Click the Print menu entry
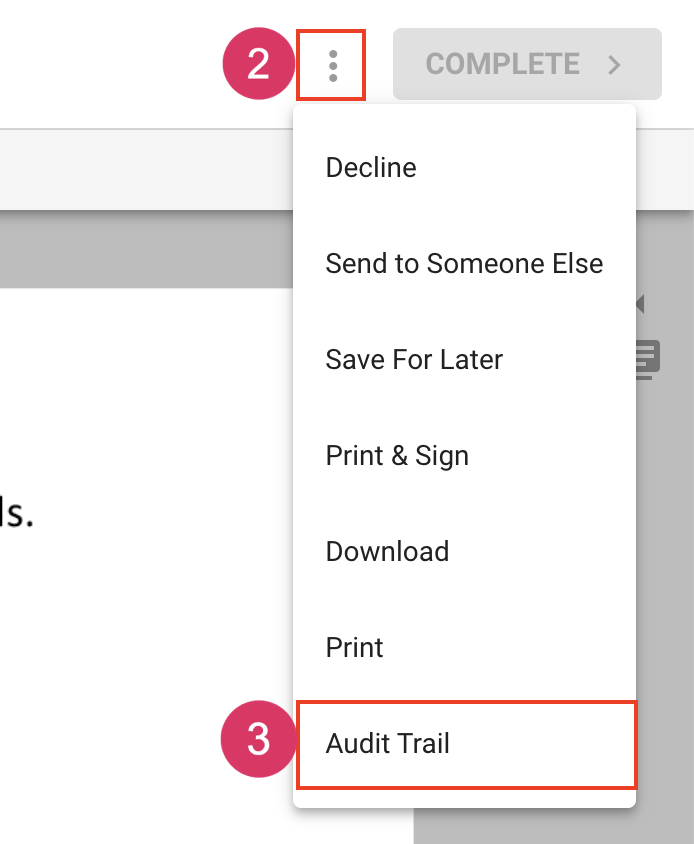Viewport: 694px width, 844px height. (354, 647)
